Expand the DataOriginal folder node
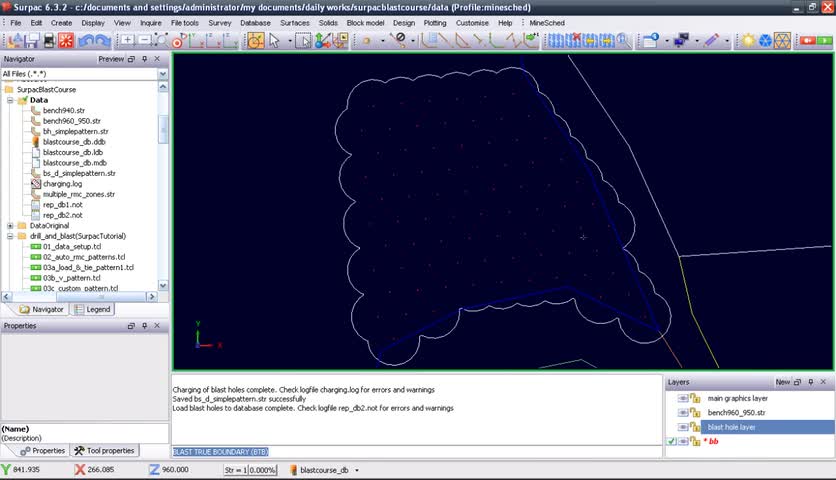This screenshot has height=480, width=836. (10, 226)
